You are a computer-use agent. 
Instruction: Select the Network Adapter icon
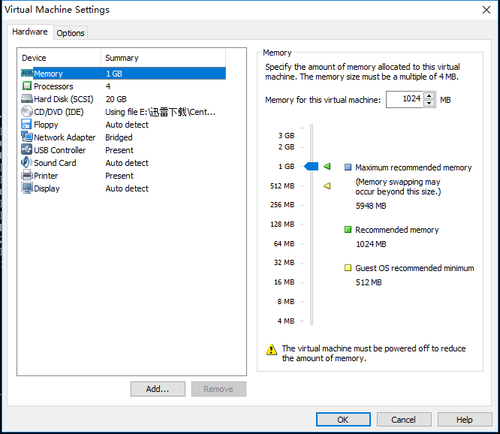tap(27, 137)
